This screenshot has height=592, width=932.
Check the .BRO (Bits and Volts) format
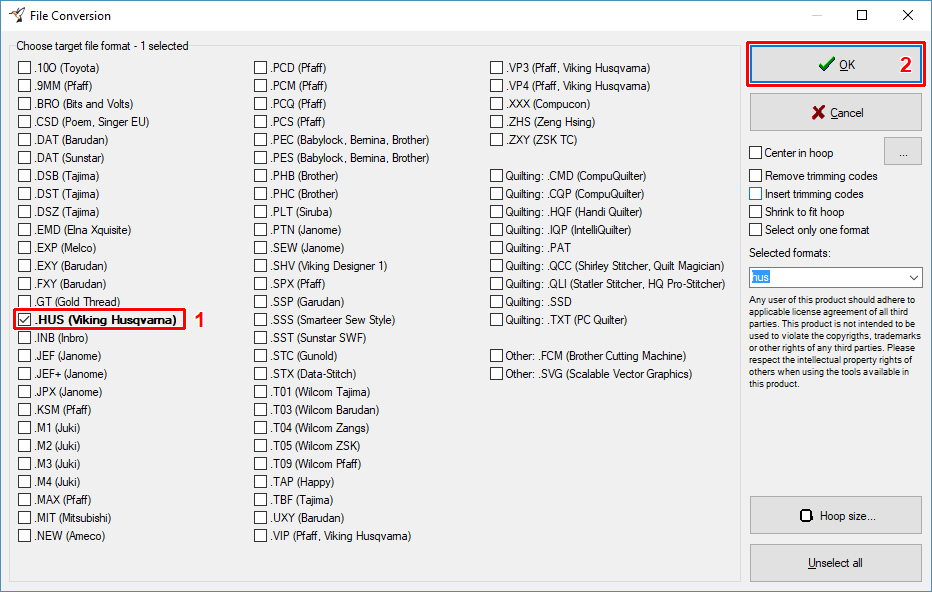[24, 103]
